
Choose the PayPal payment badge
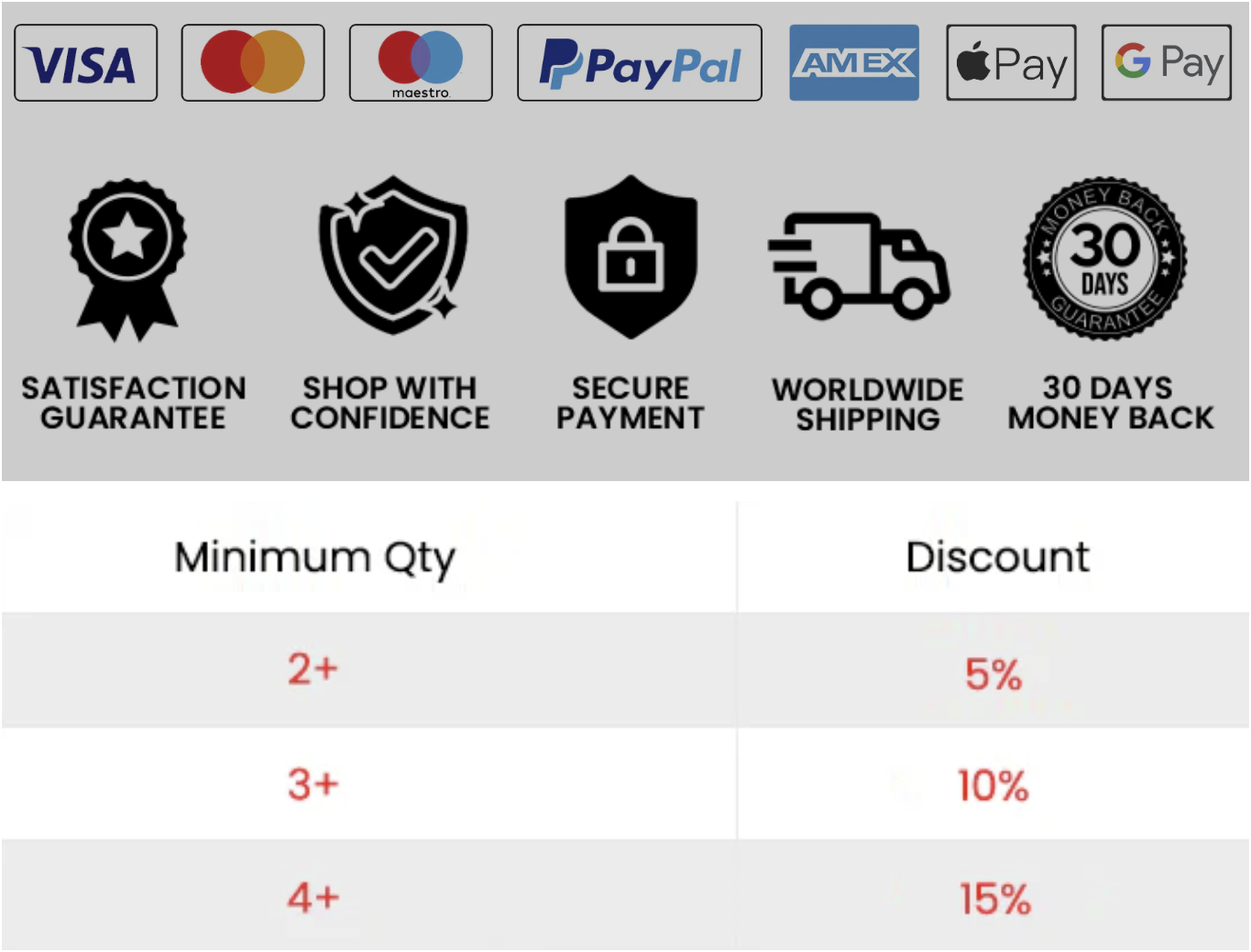pyautogui.click(x=639, y=63)
